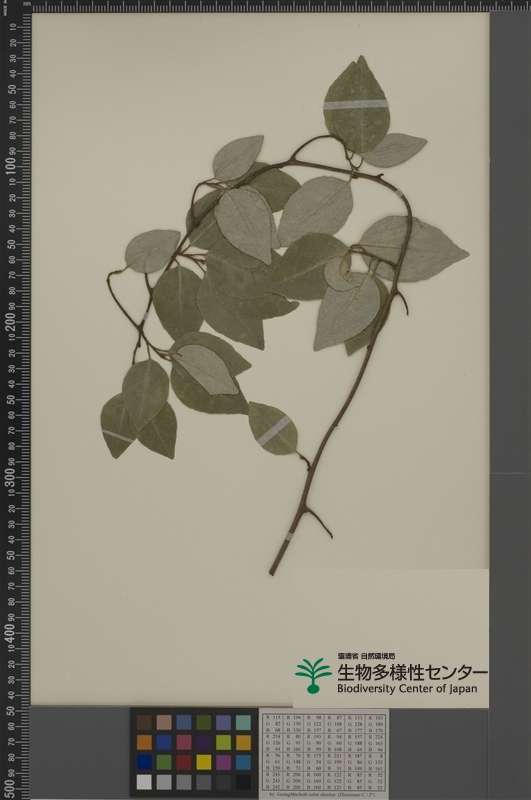This screenshot has height=800, width=531.
Task: Click the 'Biodiversity Center of Japan' text
Action: tap(407, 688)
